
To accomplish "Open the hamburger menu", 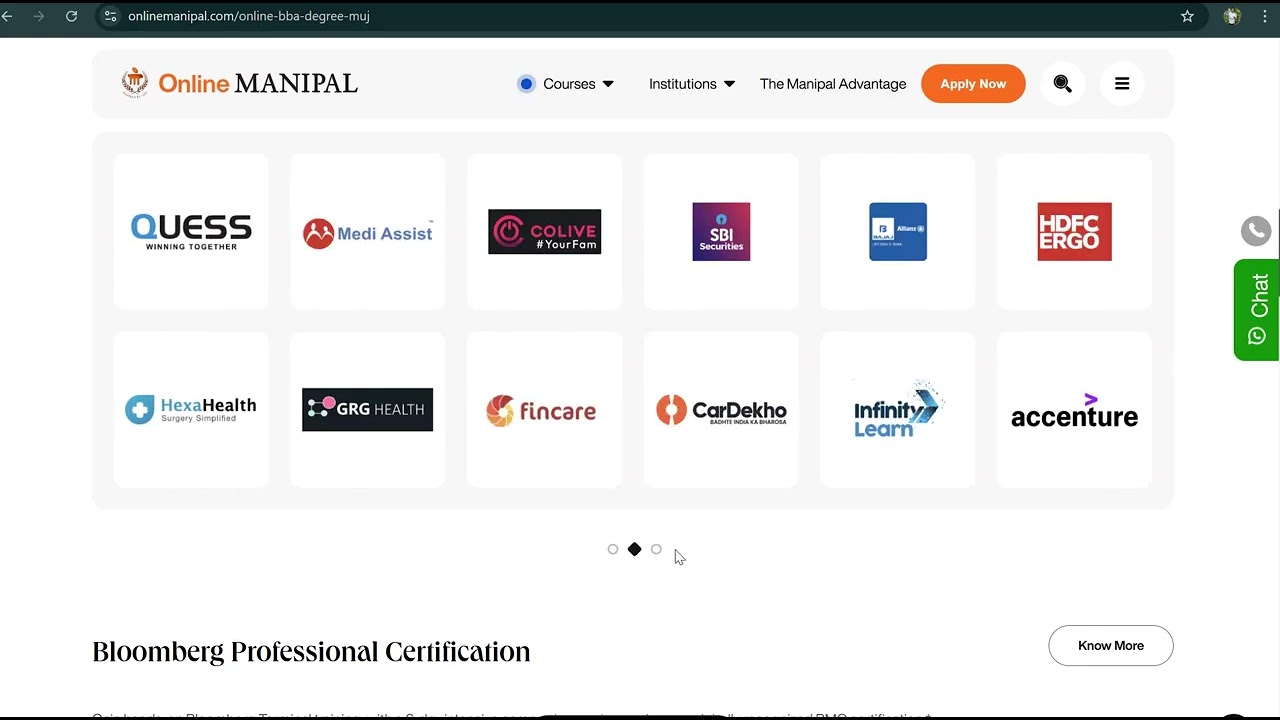I will [x=1122, y=84].
